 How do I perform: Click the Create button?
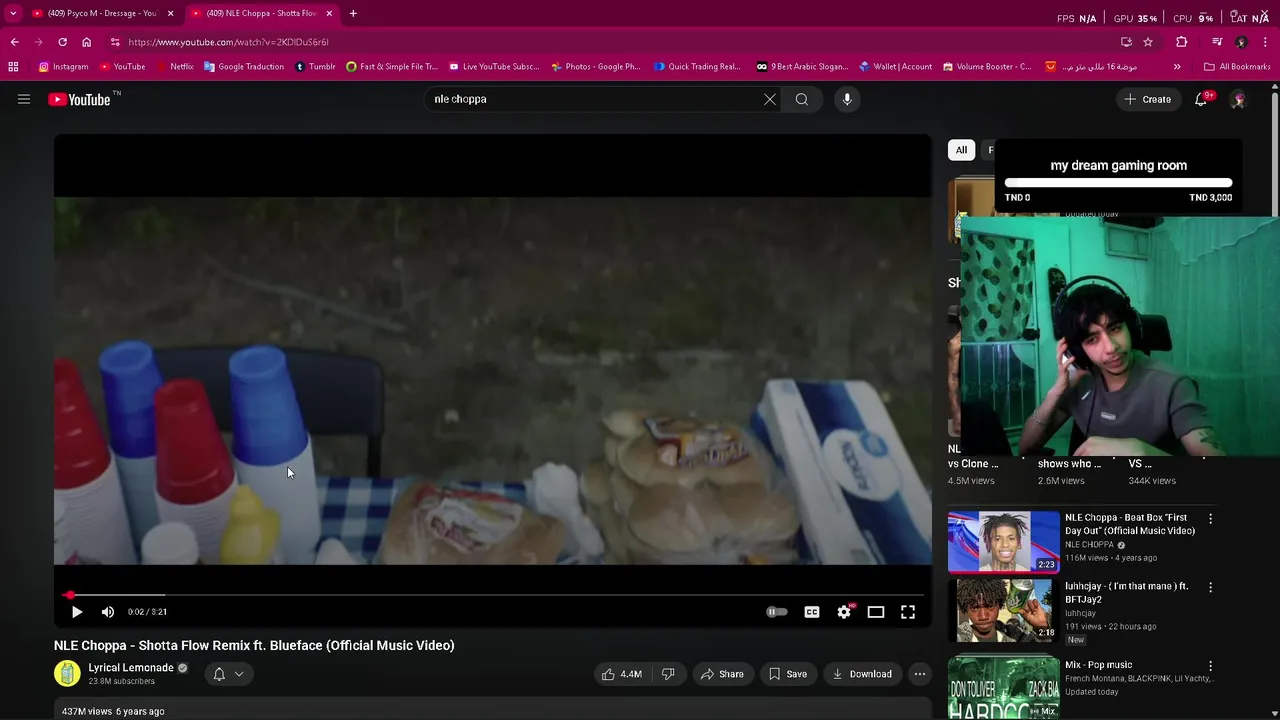click(1148, 99)
